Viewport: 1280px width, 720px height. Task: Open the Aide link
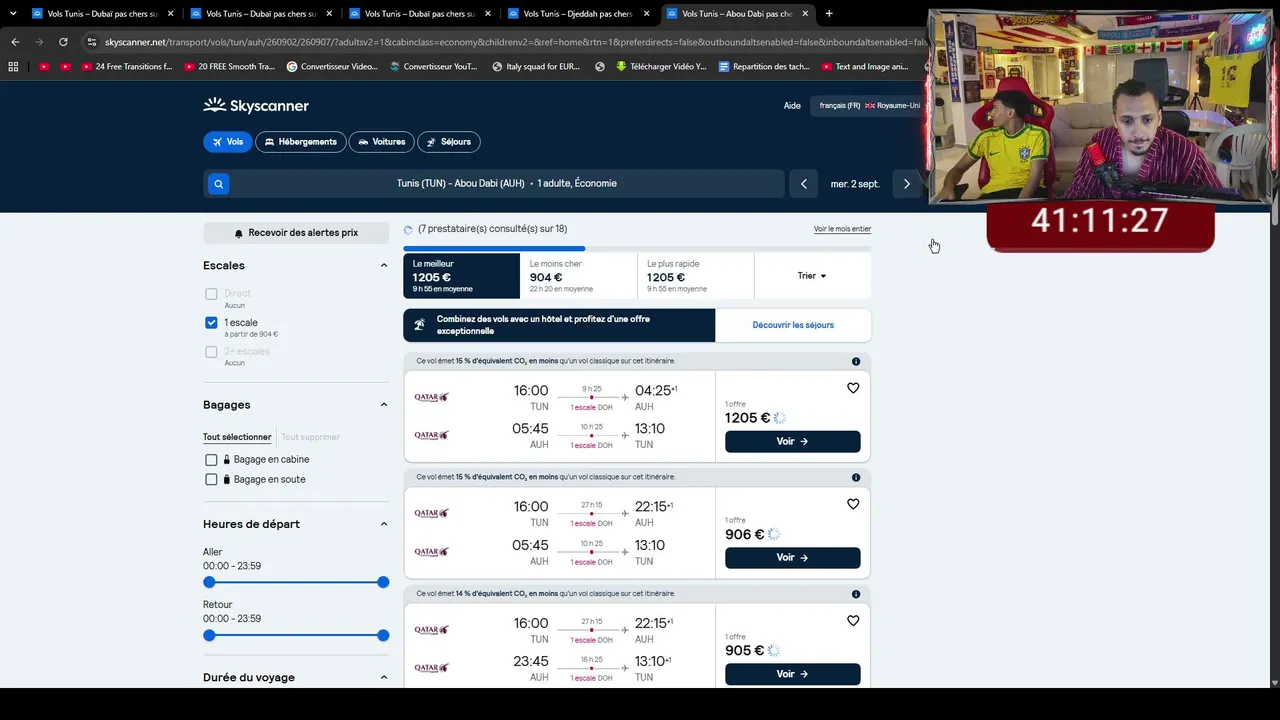click(x=792, y=106)
